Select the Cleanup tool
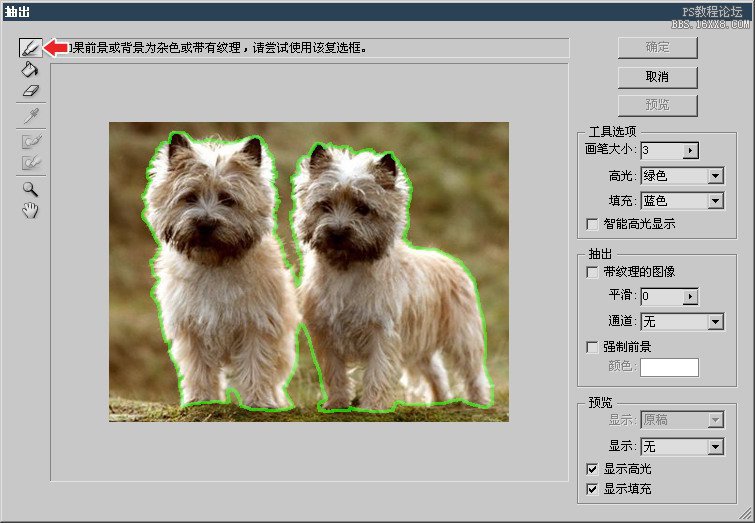 point(31,141)
